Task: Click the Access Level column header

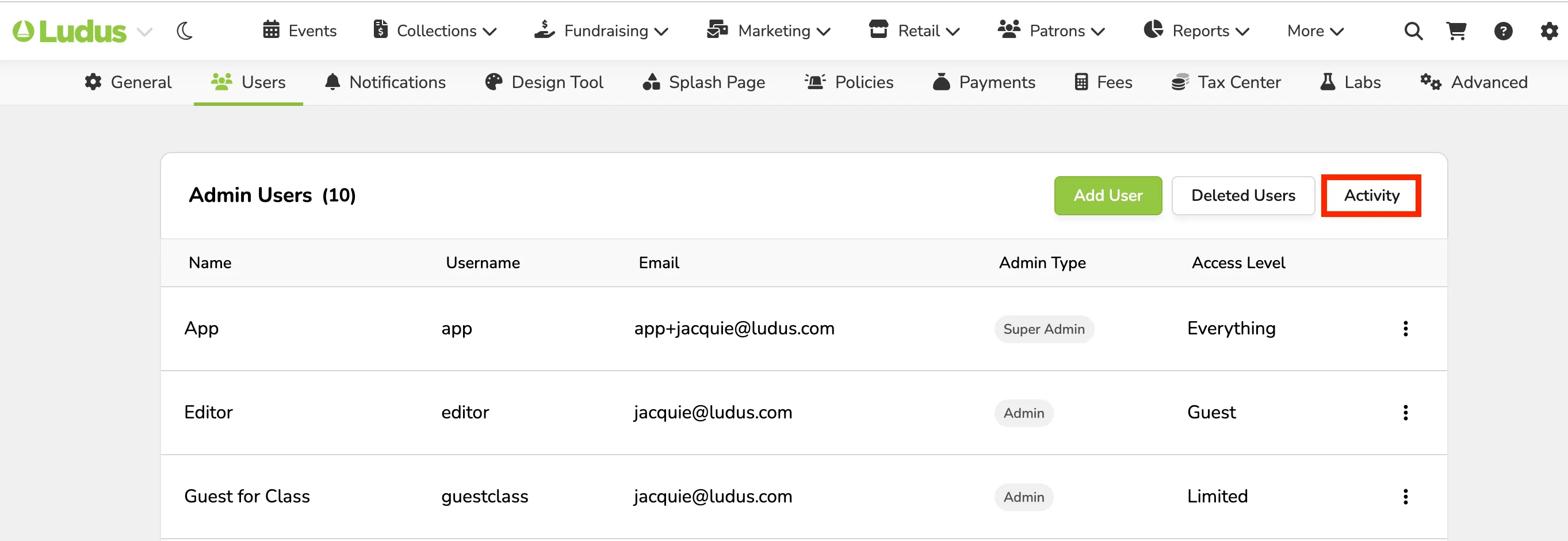Action: pyautogui.click(x=1238, y=262)
